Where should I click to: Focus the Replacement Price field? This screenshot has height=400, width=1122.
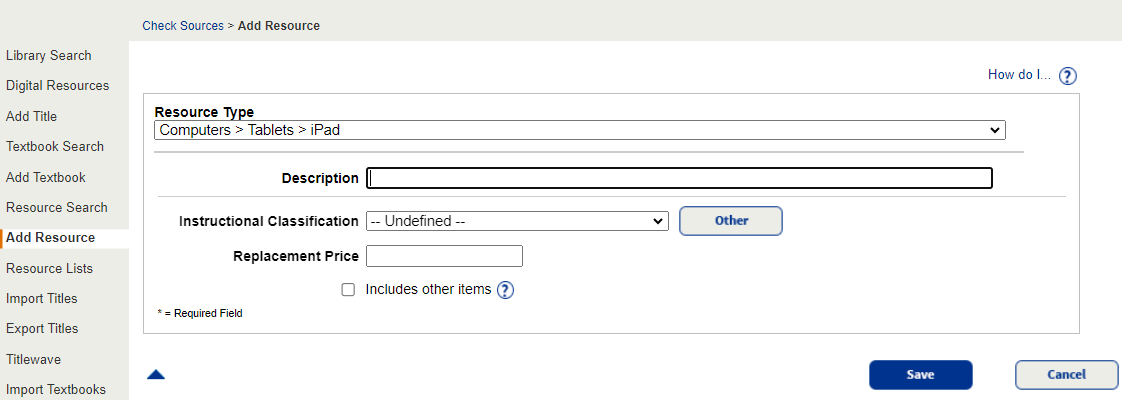click(444, 256)
